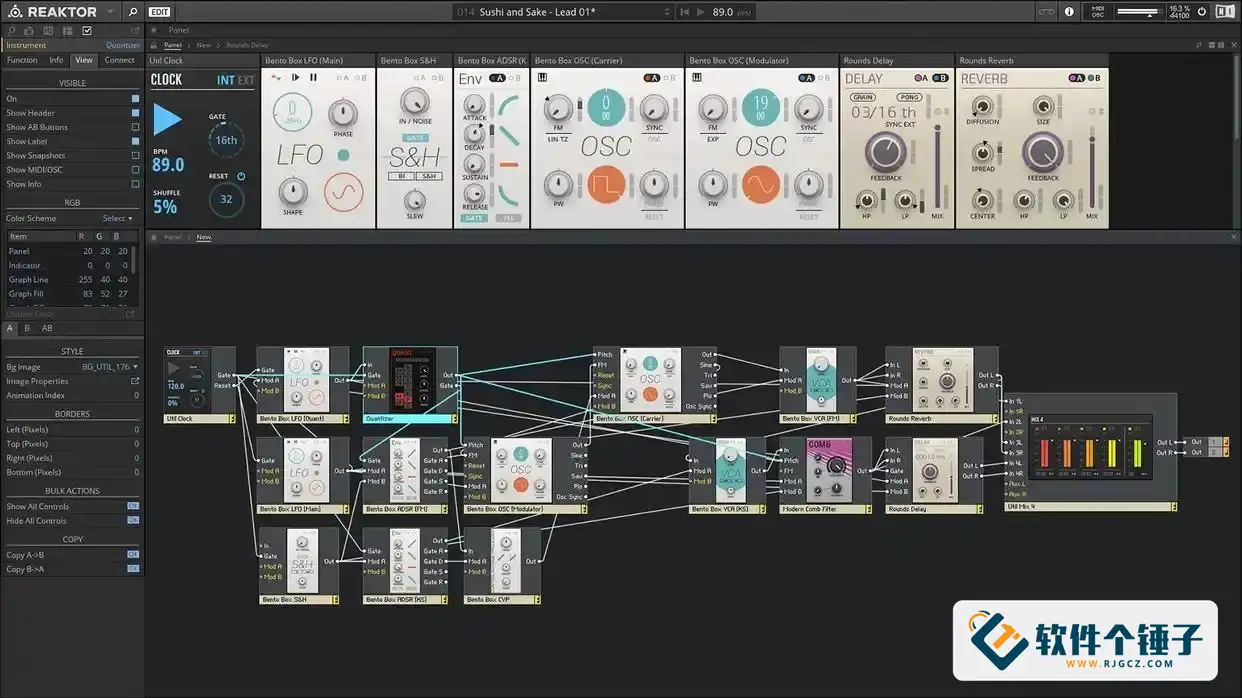Image resolution: width=1242 pixels, height=698 pixels.
Task: Click the keyboard icon on Carrier OSC panel
Action: (x=543, y=77)
